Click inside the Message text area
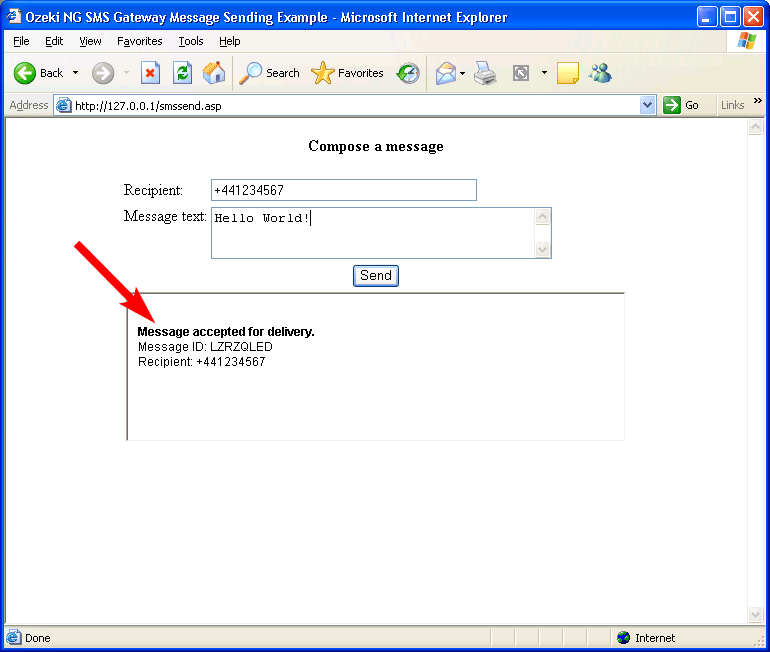770x652 pixels. [373, 233]
